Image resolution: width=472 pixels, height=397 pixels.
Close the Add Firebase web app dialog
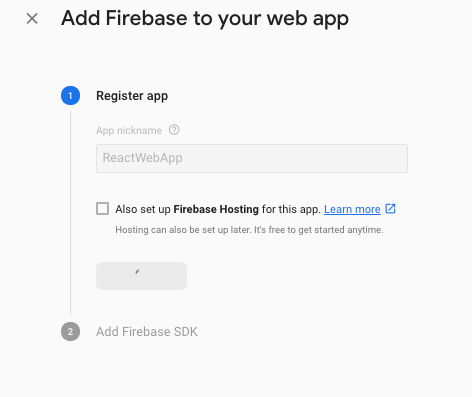[x=32, y=19]
